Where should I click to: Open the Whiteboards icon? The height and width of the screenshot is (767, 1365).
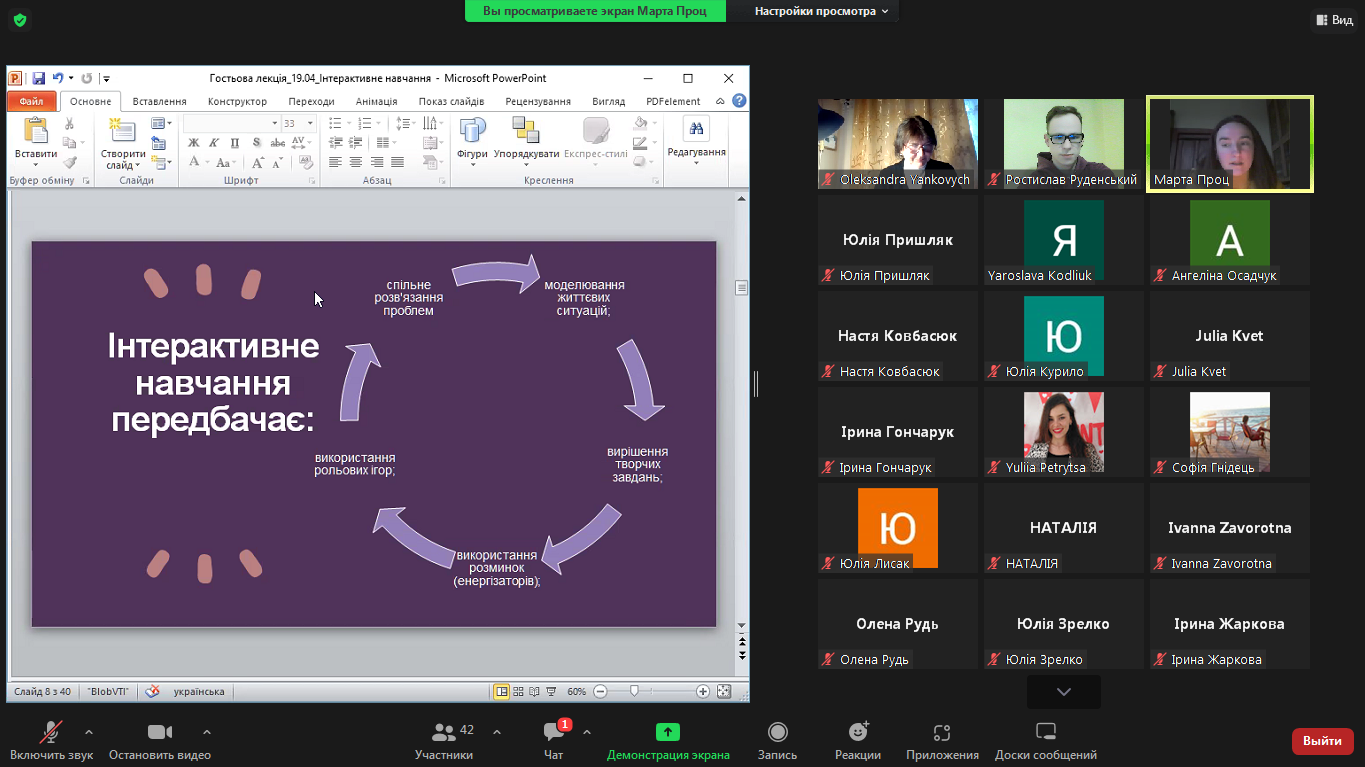1045,733
